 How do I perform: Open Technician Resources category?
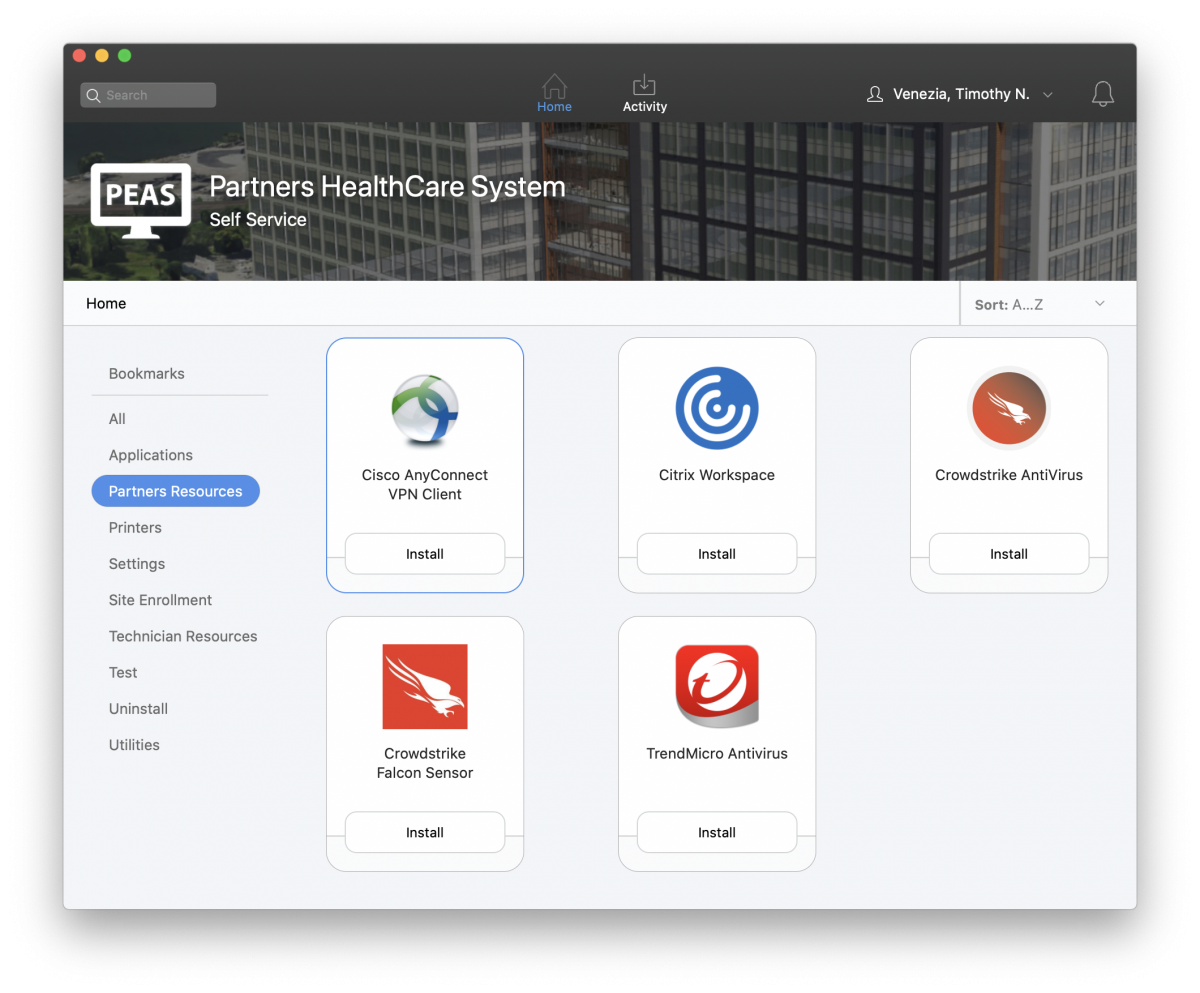183,636
